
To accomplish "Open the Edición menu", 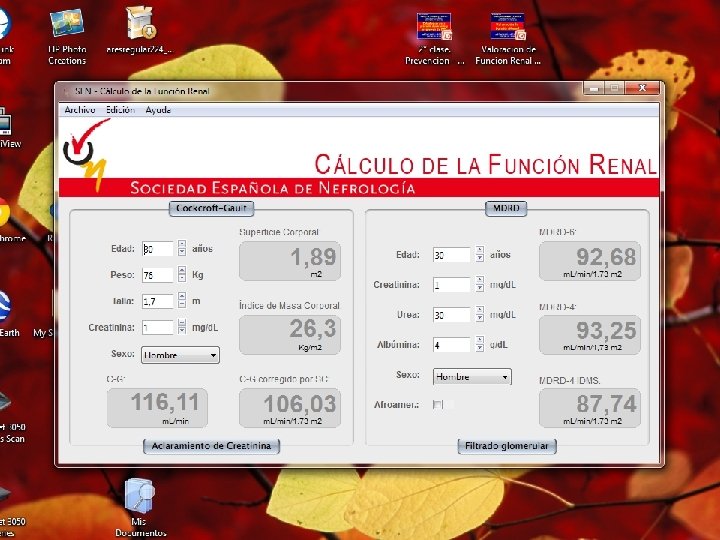I will tap(120, 110).
